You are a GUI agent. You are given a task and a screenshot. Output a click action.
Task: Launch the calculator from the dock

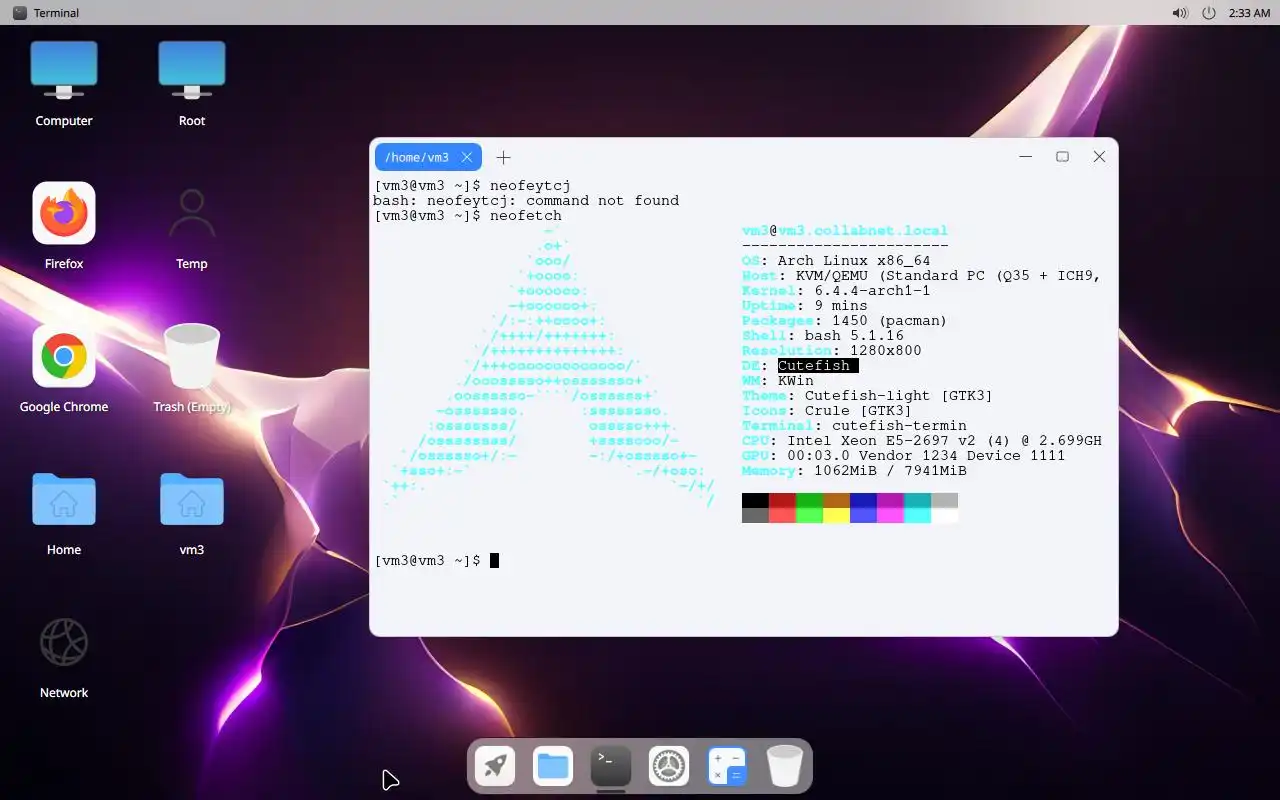tap(727, 767)
